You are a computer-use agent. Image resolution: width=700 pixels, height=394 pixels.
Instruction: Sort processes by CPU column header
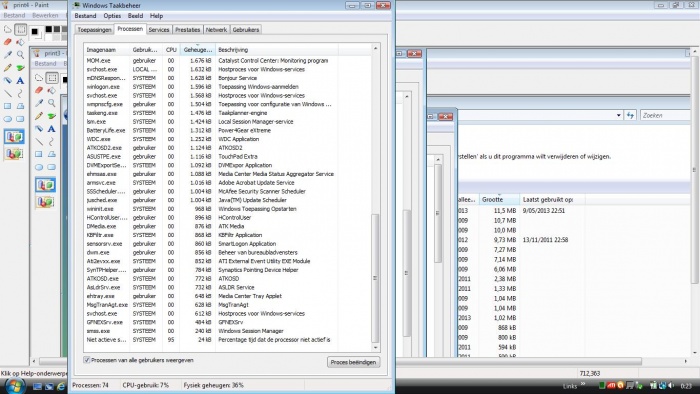[171, 50]
